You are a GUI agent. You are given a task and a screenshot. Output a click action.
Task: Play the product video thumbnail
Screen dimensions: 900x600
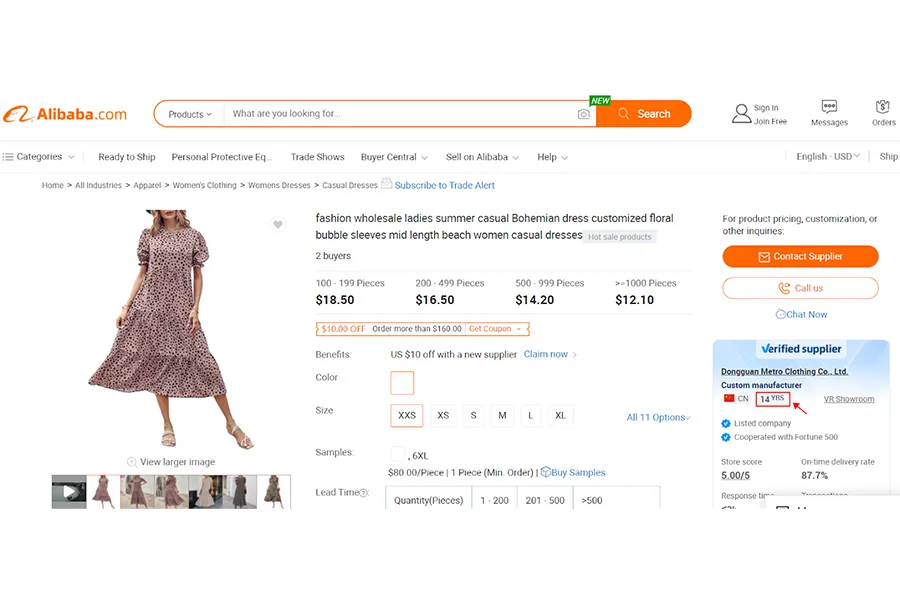69,492
